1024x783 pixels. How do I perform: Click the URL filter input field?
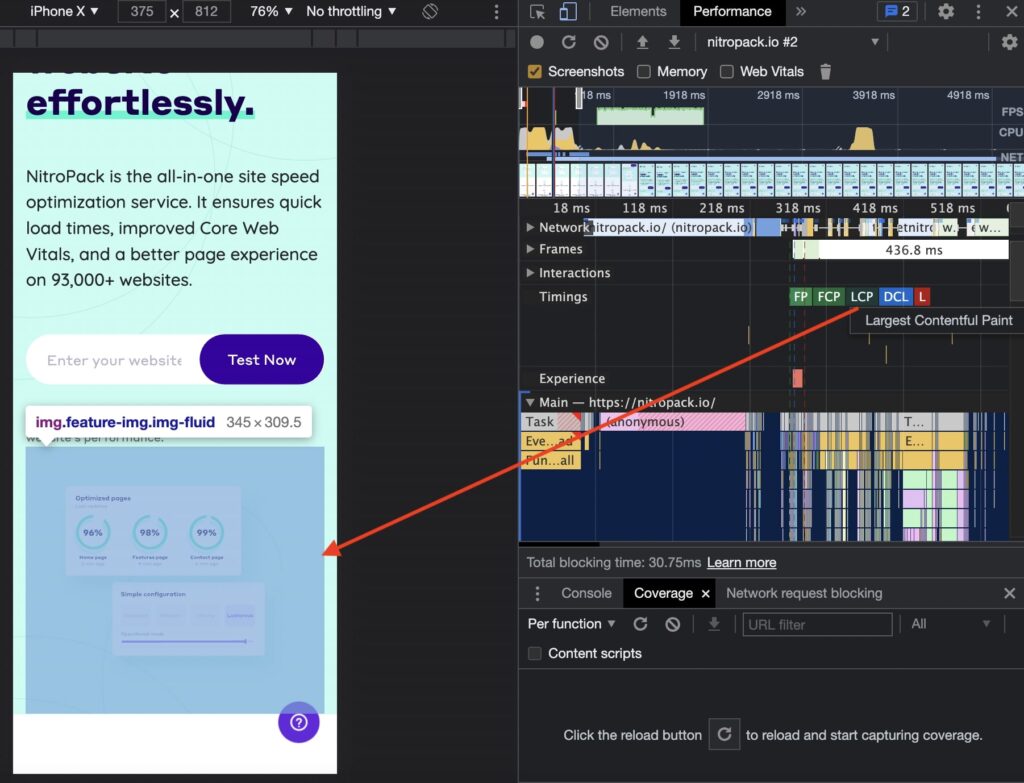coord(817,624)
